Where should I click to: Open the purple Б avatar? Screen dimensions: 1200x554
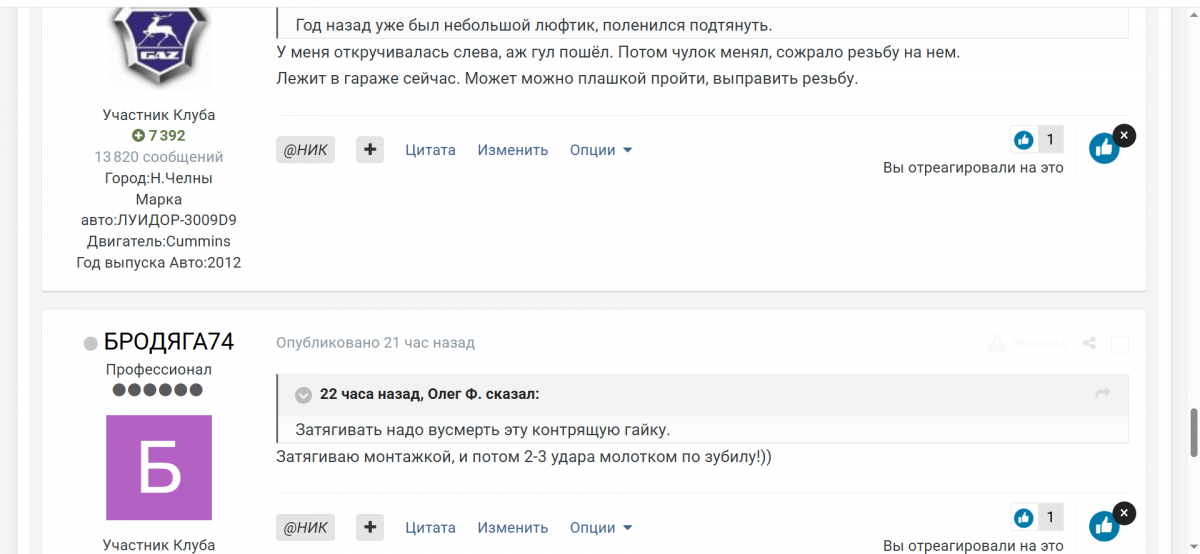(x=159, y=467)
